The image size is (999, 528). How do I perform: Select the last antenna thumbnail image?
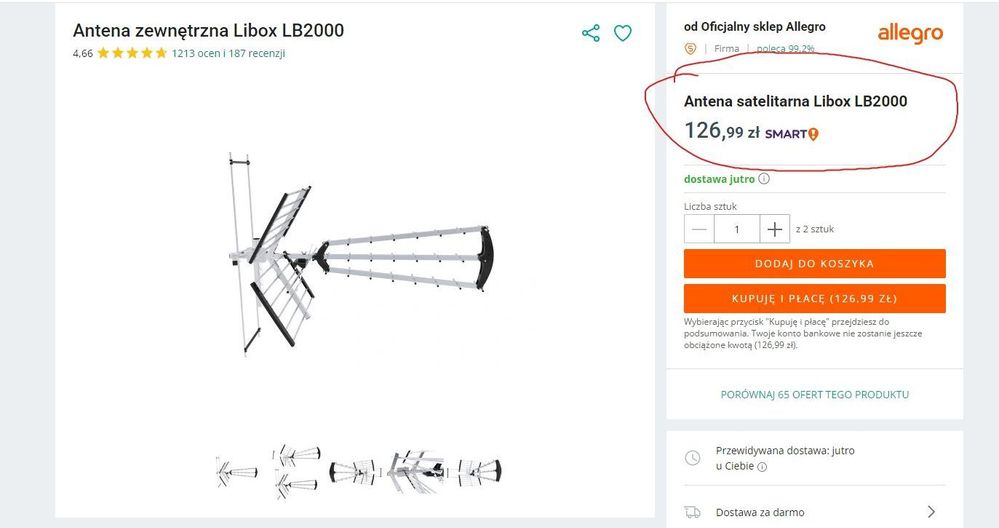point(480,471)
